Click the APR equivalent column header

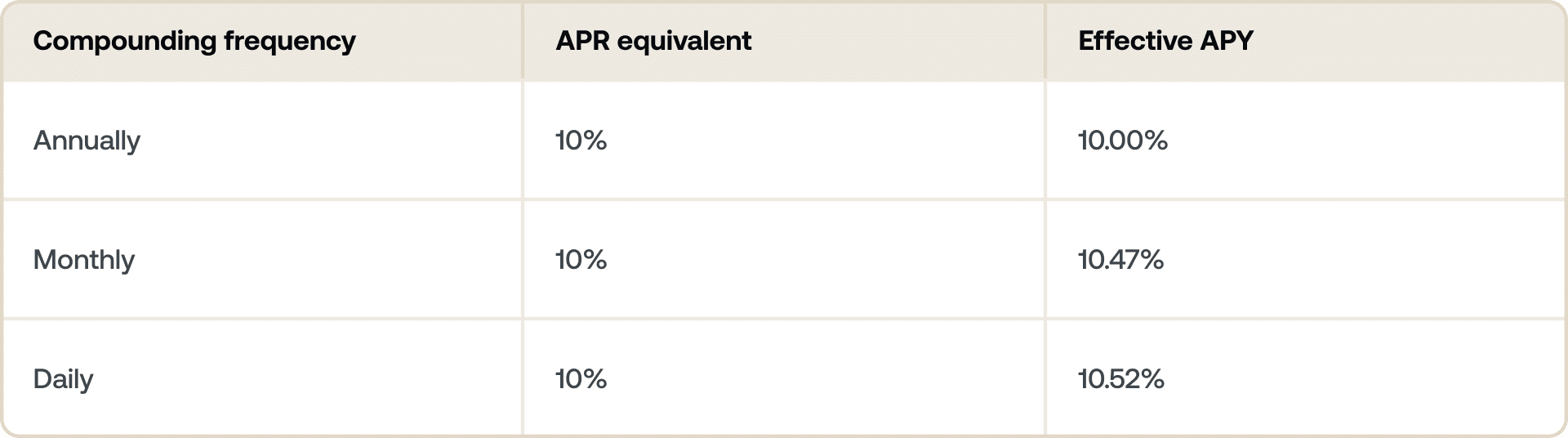[x=653, y=41]
